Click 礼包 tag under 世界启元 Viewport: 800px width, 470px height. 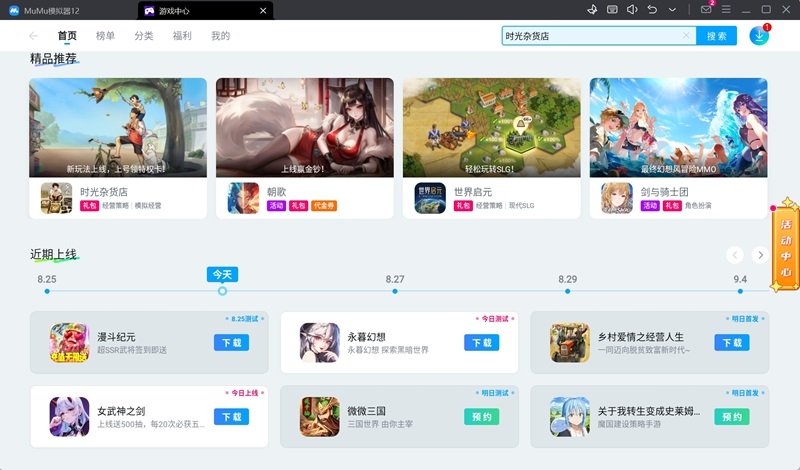(463, 206)
